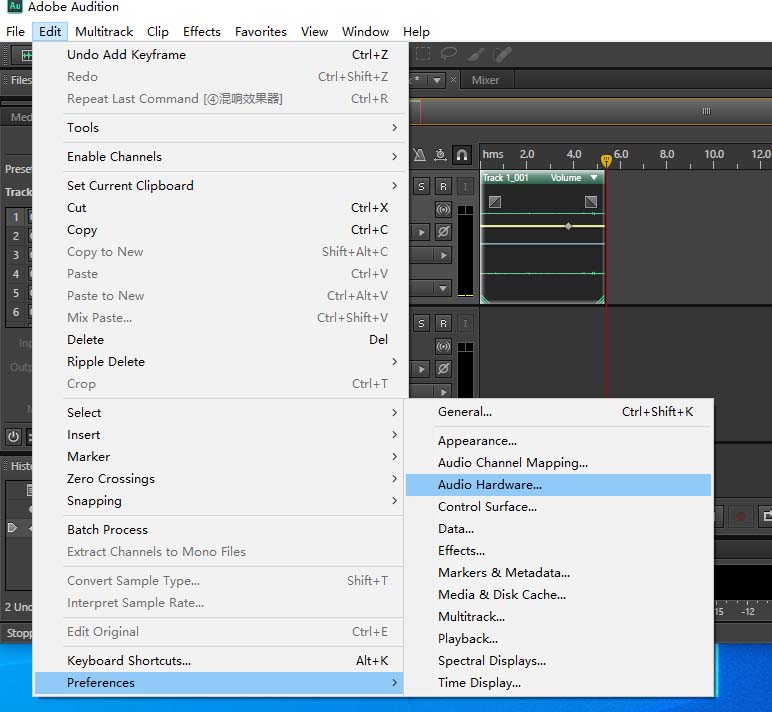Toggle second track's polarity invert button

tap(443, 369)
